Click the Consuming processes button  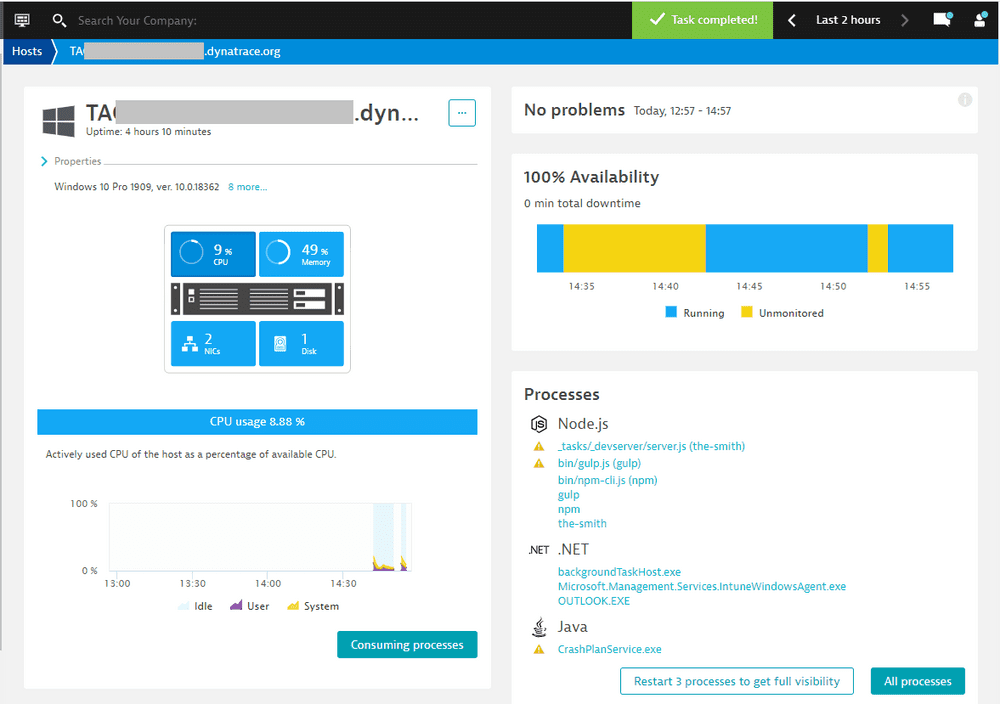click(407, 645)
